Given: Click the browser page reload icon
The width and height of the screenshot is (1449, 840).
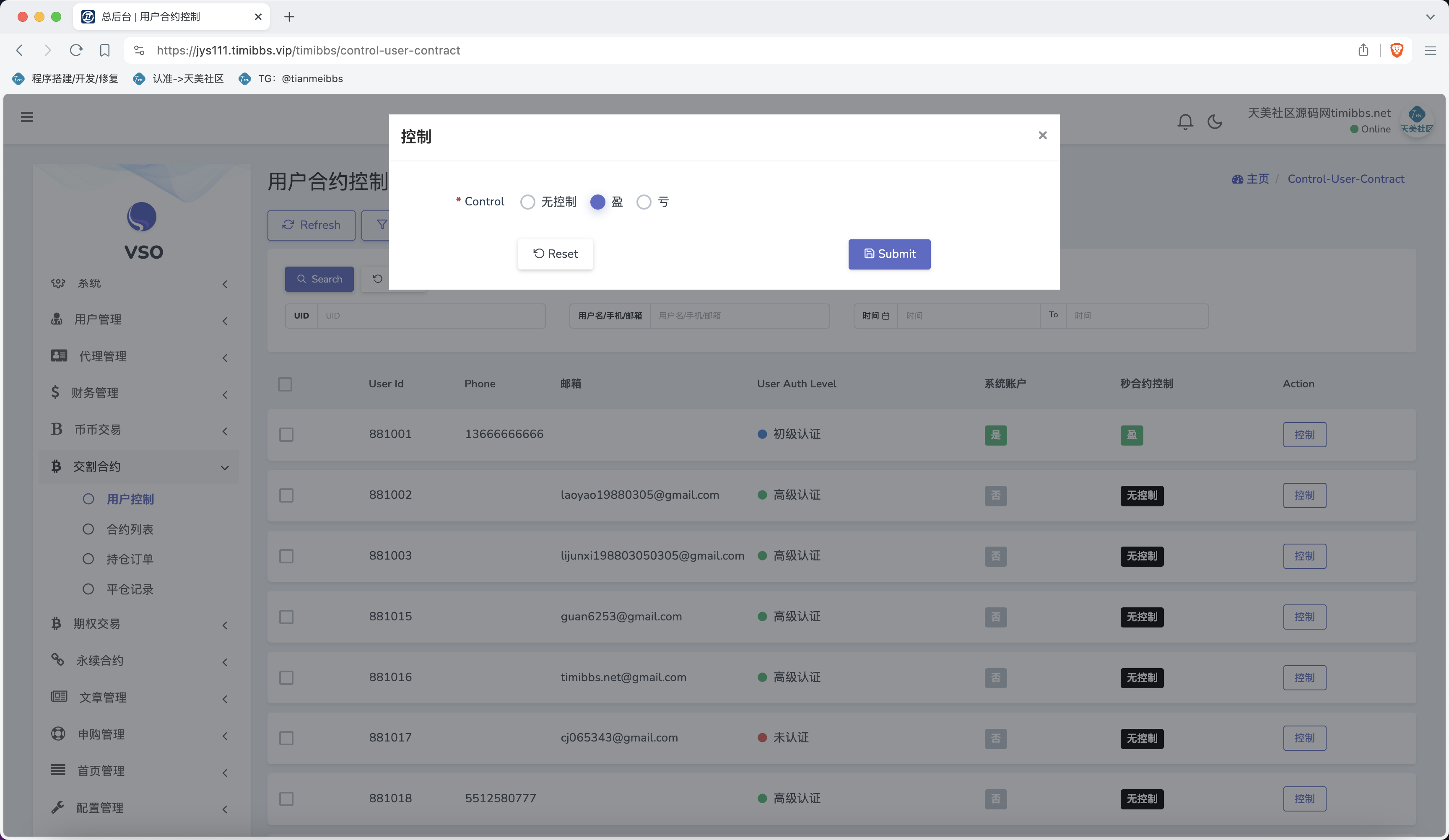Looking at the screenshot, I should 76,51.
